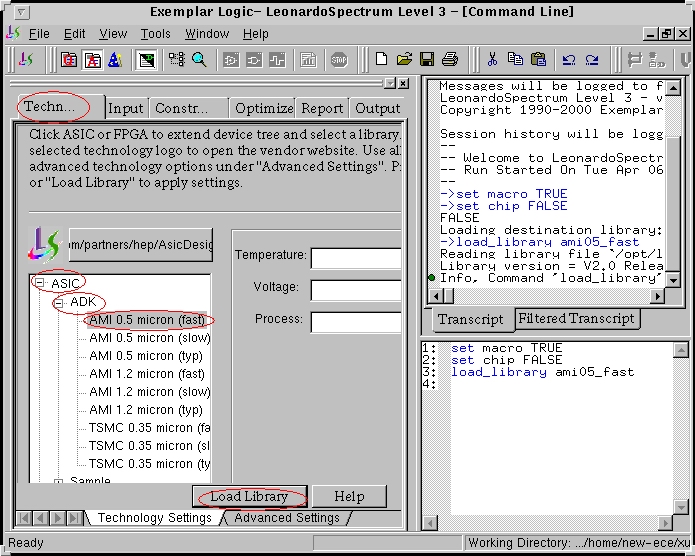Click the small dropdown arrow beside panel X
Viewport: 695px width, 556px height.
click(x=390, y=83)
